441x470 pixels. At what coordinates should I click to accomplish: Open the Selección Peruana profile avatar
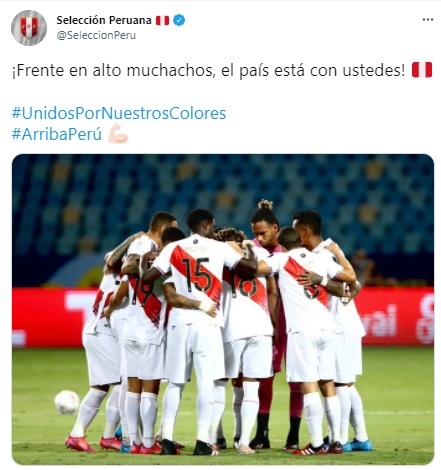(29, 28)
